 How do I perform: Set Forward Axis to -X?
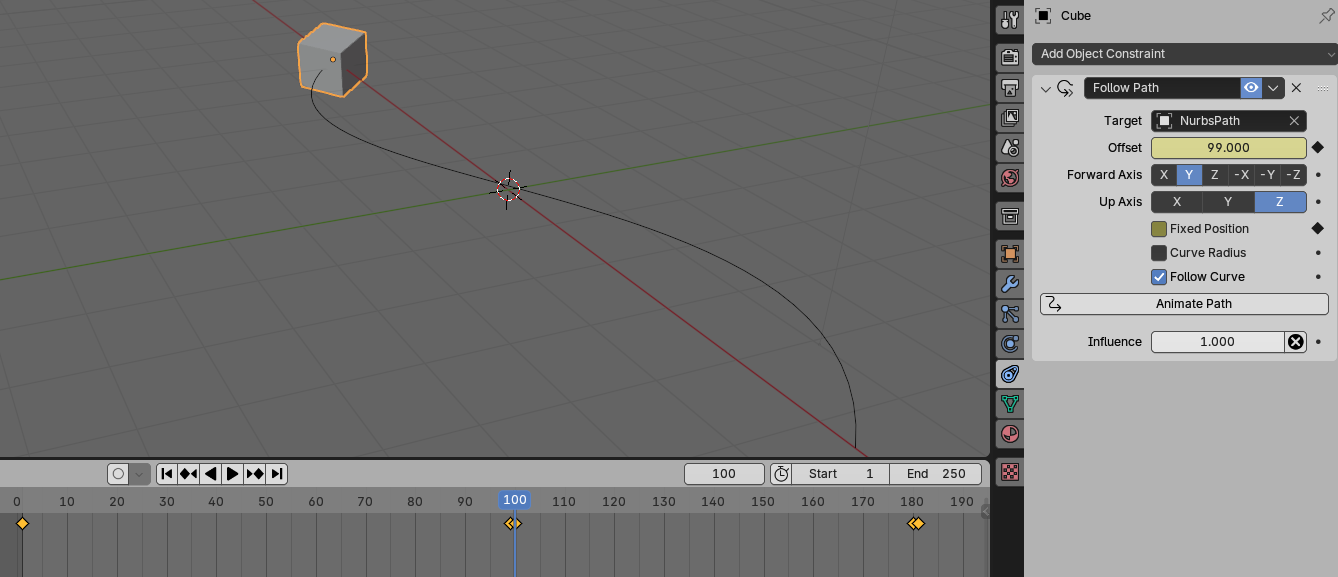tap(1241, 175)
